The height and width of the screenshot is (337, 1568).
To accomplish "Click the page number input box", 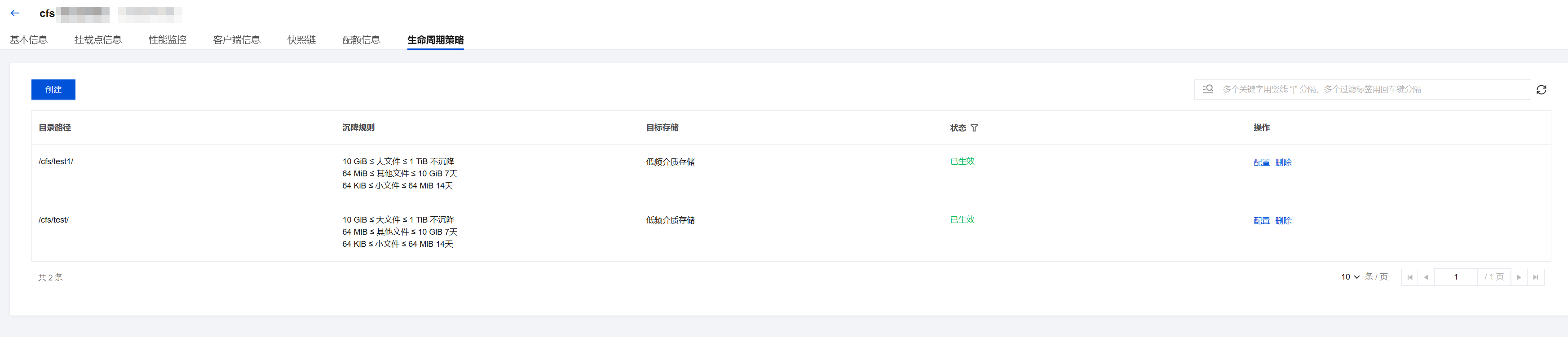I will pyautogui.click(x=1455, y=277).
